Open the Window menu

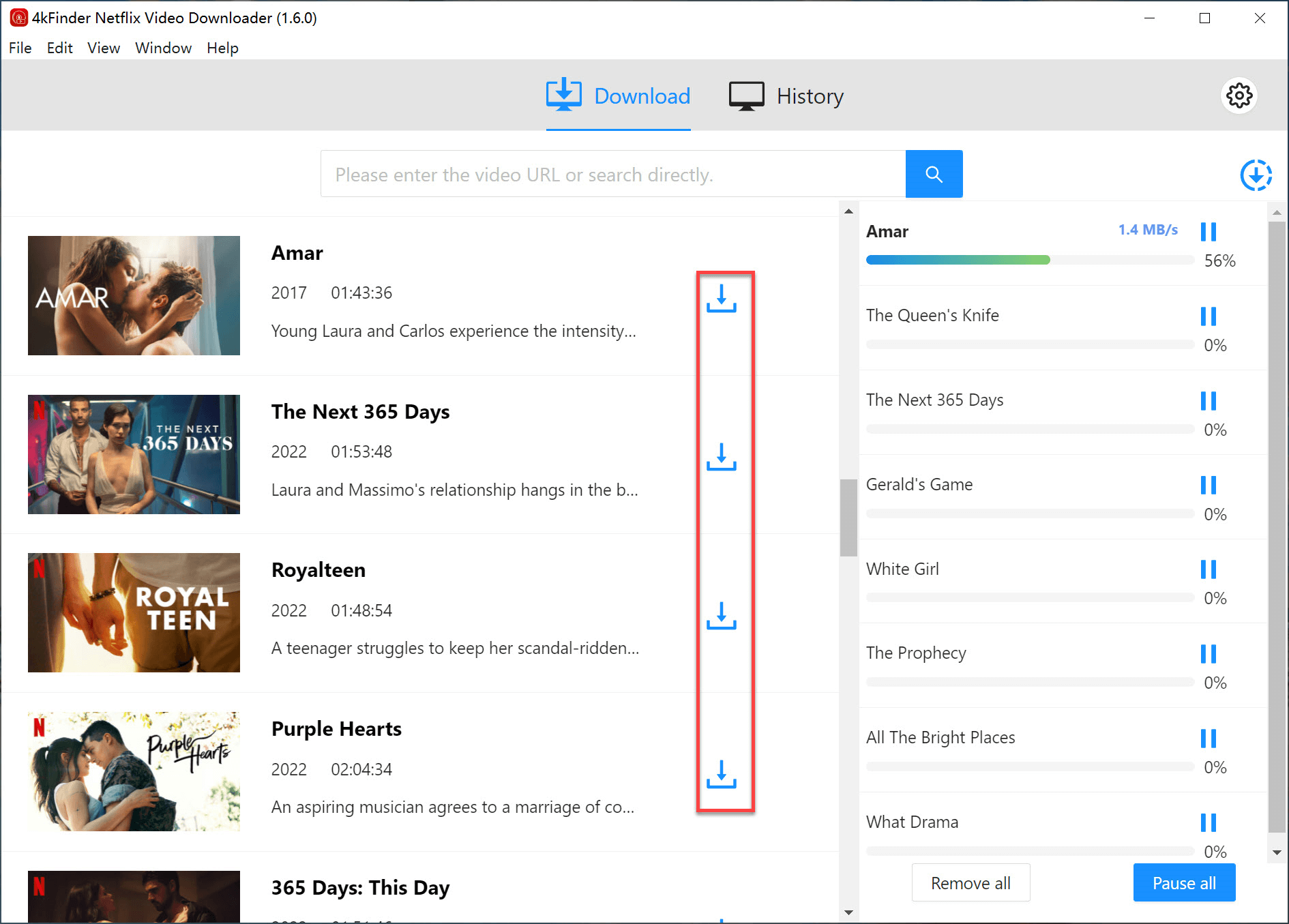[x=164, y=48]
